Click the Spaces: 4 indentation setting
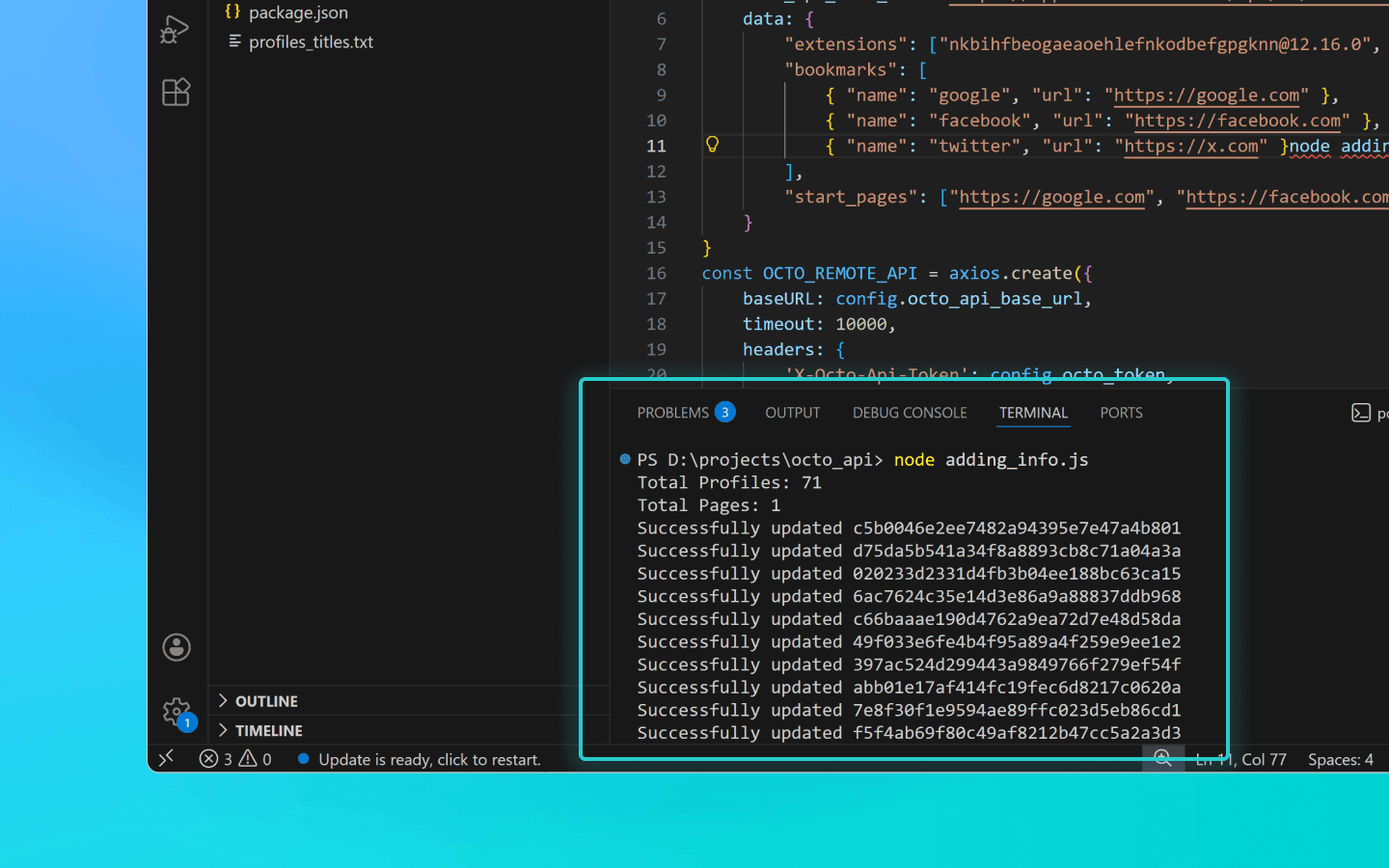The image size is (1389, 868). coord(1340,759)
